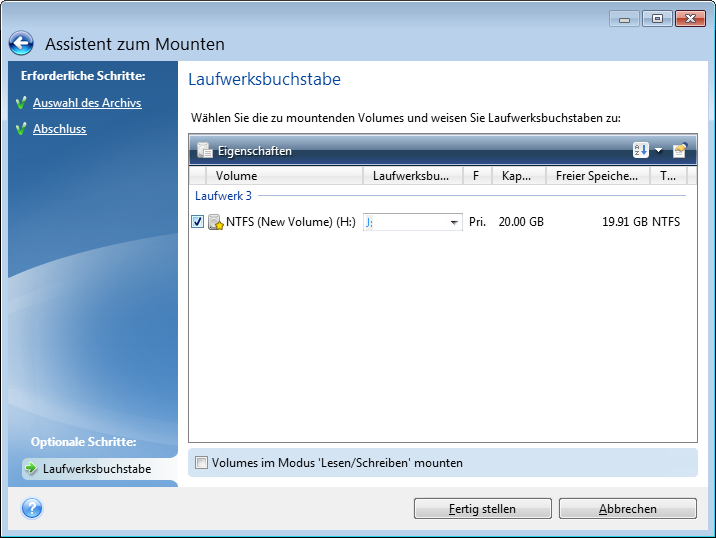Sort by the Kap... column header
Screen dimensions: 716x538
coord(519,176)
